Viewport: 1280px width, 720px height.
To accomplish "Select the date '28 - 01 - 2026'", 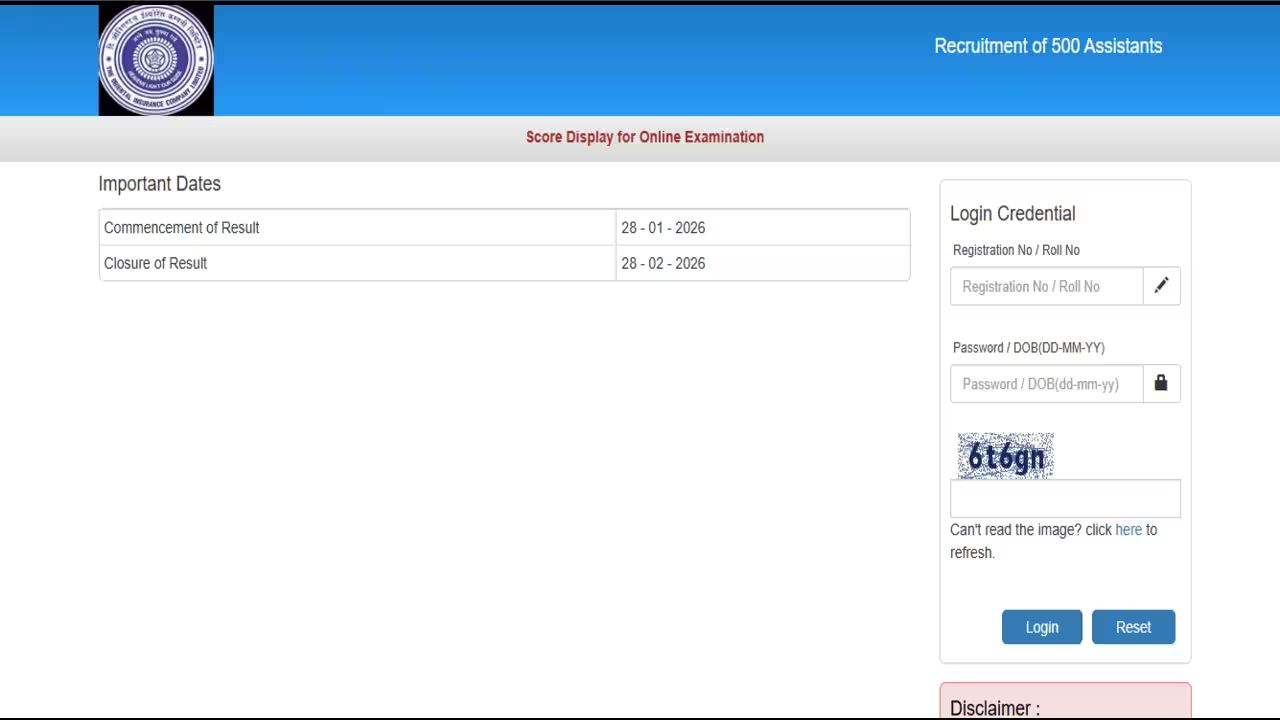I will pos(663,228).
